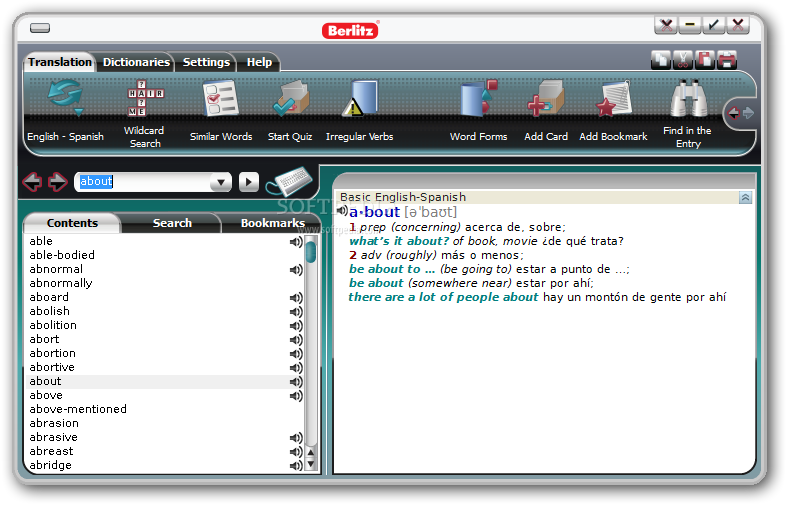Show Word Forms for entry

coord(478,98)
